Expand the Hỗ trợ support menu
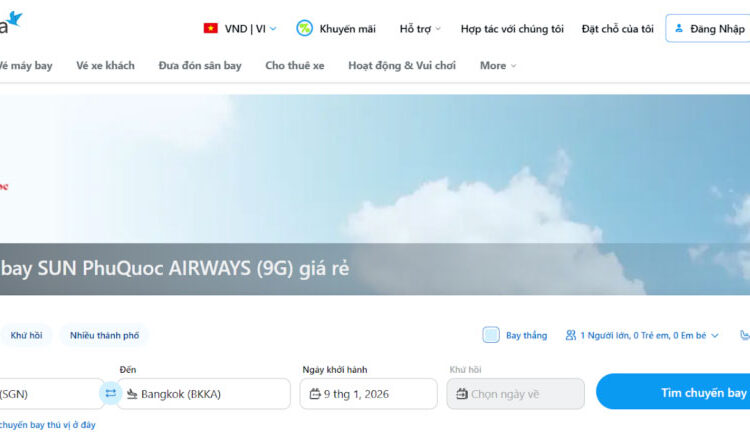The height and width of the screenshot is (447, 750). click(419, 29)
